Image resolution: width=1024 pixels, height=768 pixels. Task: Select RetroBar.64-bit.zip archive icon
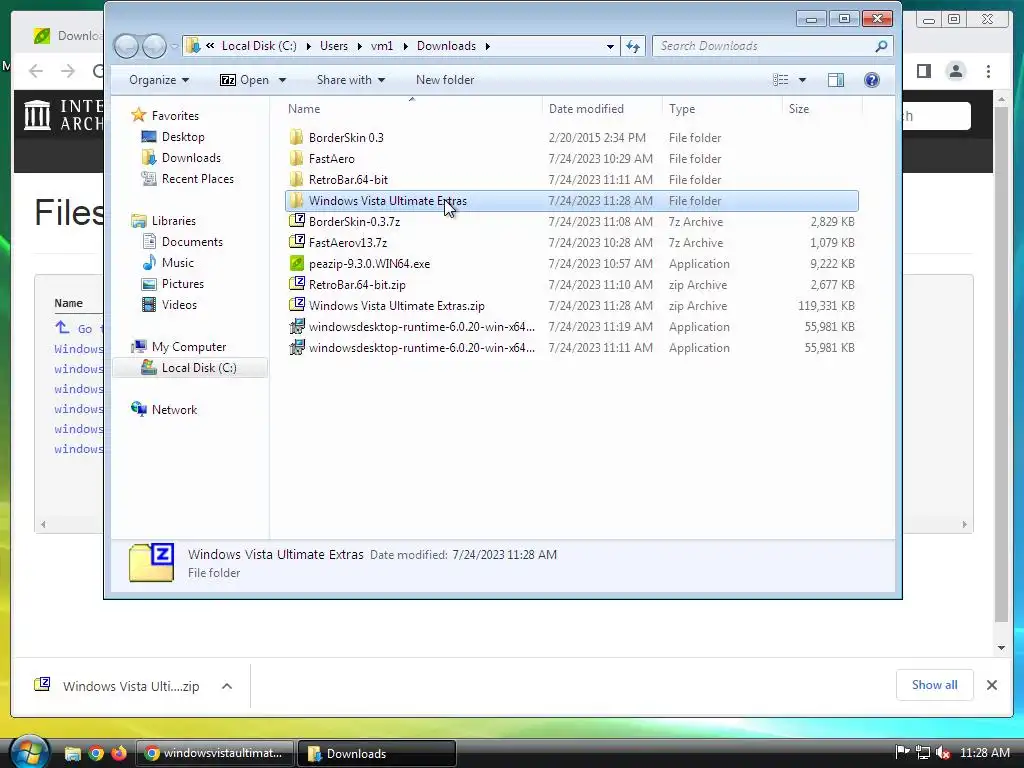tap(297, 284)
